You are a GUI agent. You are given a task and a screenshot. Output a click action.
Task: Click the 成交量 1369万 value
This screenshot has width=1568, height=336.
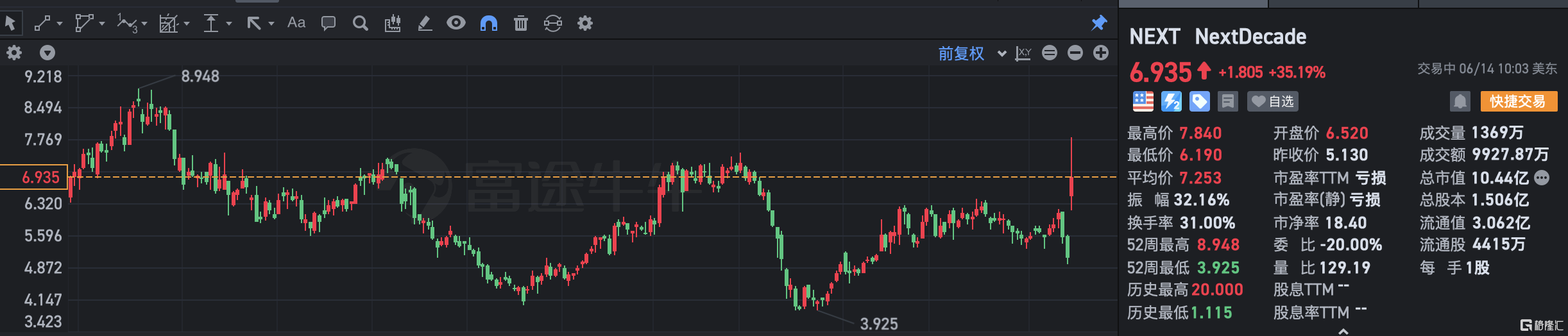pyautogui.click(x=1497, y=133)
